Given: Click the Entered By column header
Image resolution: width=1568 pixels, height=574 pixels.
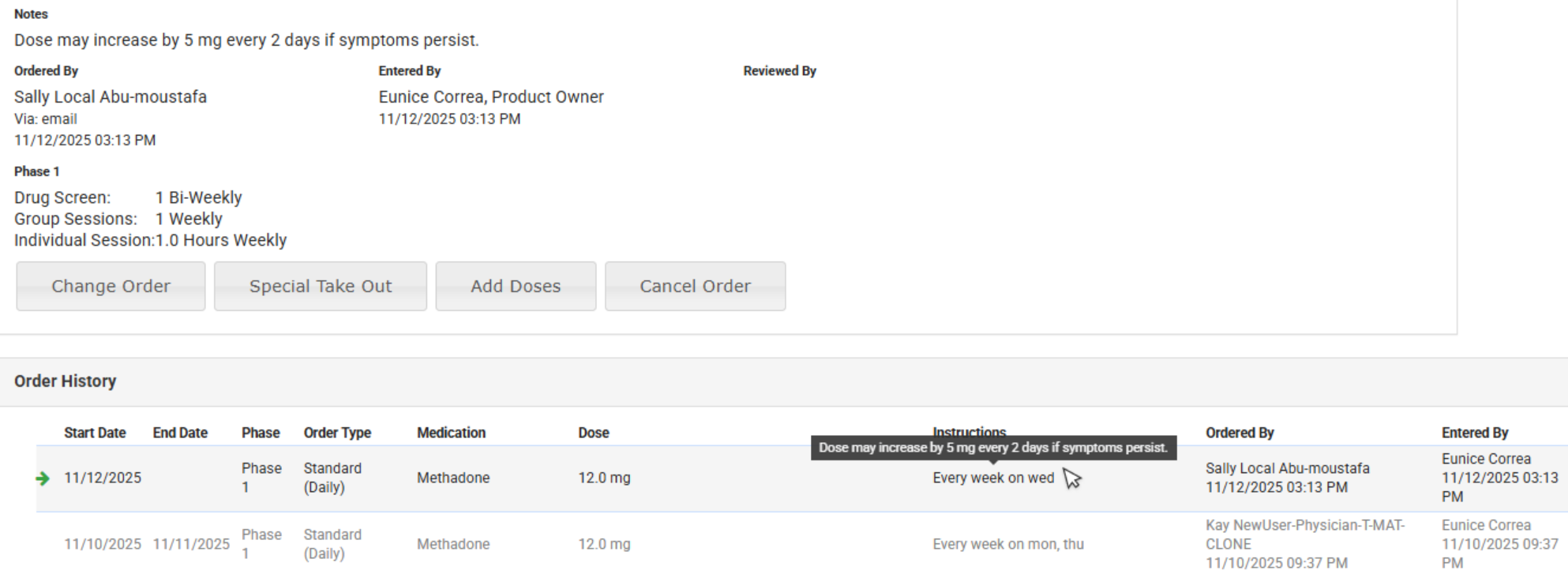Looking at the screenshot, I should [1474, 433].
